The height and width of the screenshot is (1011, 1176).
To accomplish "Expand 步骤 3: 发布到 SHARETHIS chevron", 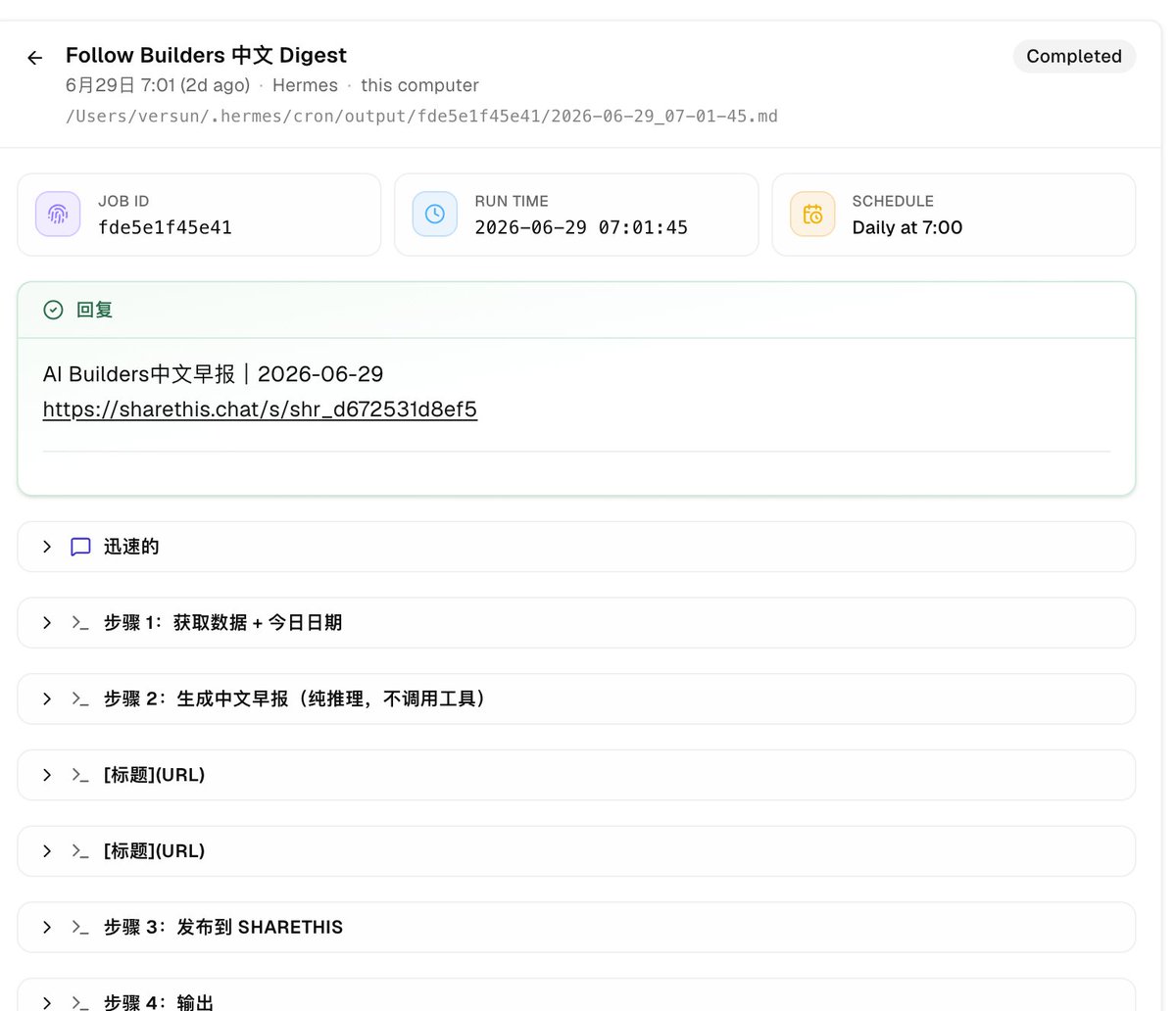I will [47, 927].
